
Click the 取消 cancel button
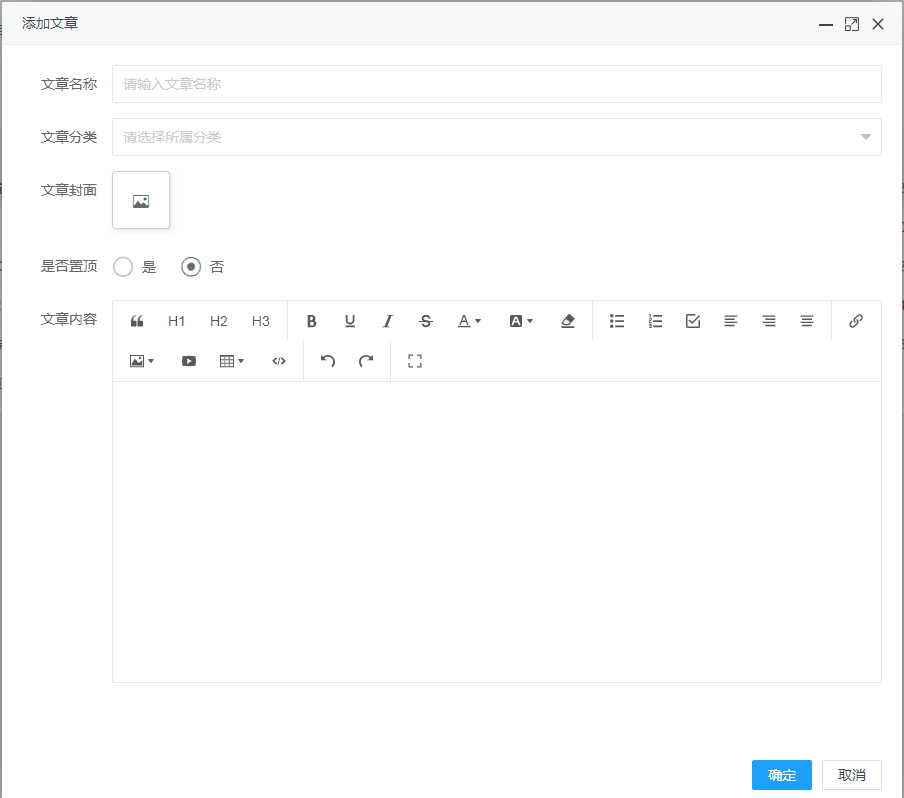pos(852,775)
